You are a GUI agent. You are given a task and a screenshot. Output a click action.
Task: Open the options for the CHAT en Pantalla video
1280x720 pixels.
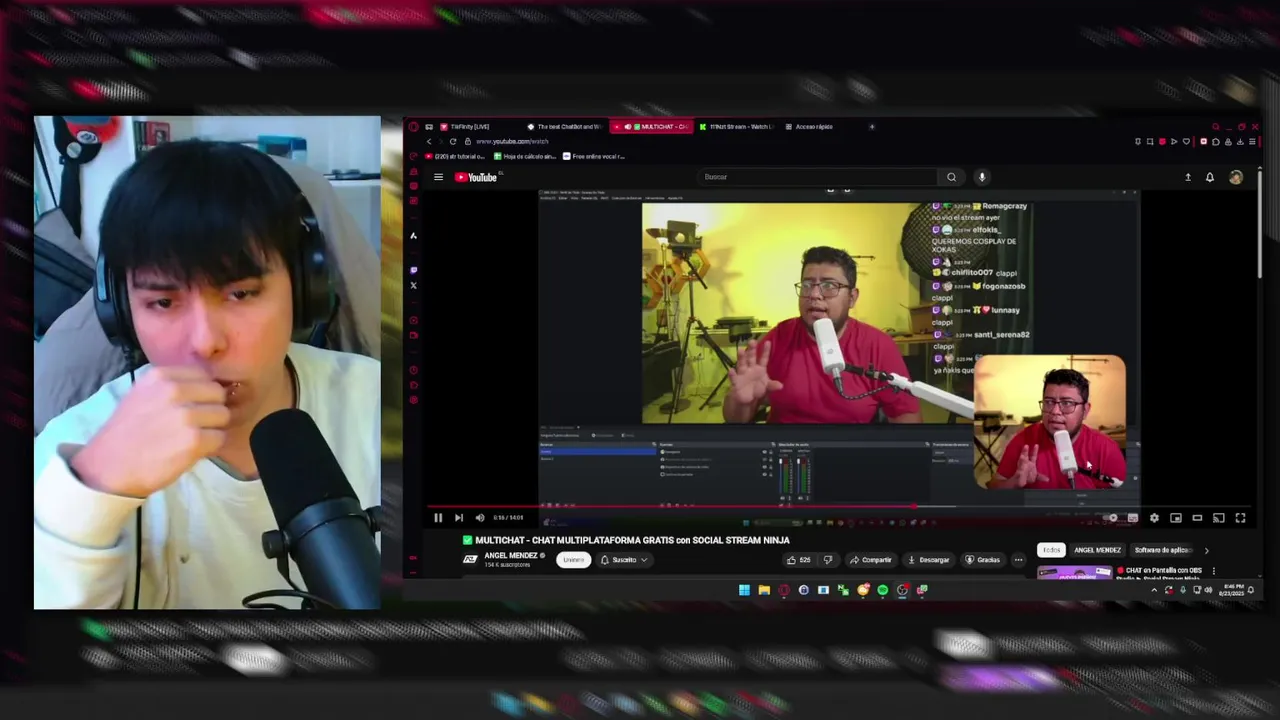[x=1214, y=571]
